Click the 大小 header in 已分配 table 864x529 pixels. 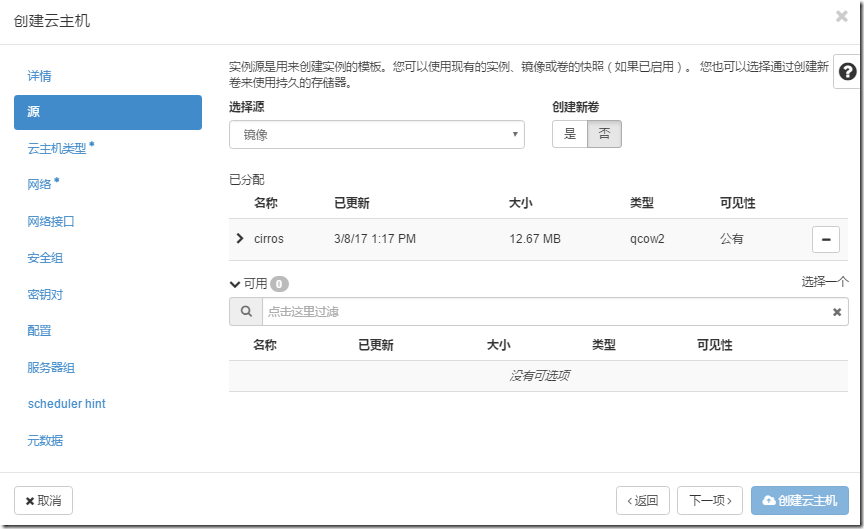[521, 203]
